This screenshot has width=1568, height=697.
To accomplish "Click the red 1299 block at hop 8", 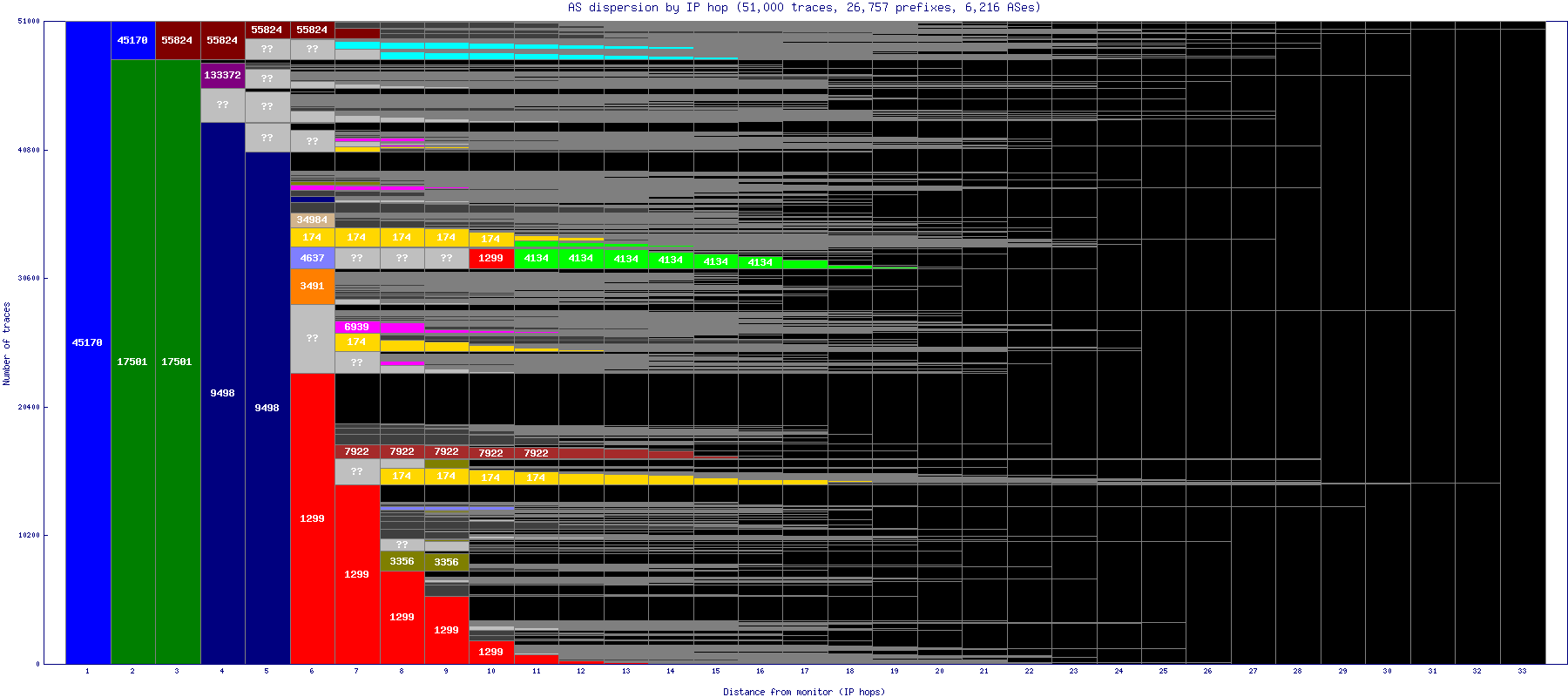I will coord(402,617).
